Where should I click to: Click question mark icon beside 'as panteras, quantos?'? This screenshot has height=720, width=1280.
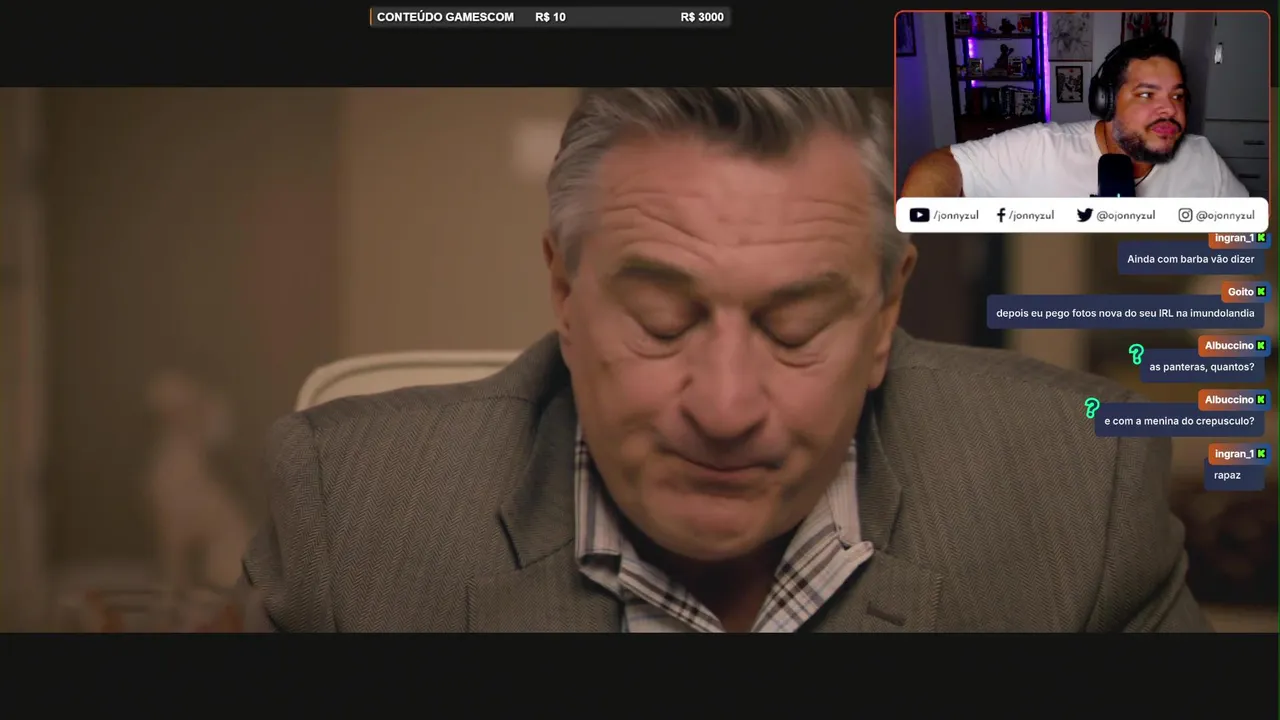[1136, 354]
